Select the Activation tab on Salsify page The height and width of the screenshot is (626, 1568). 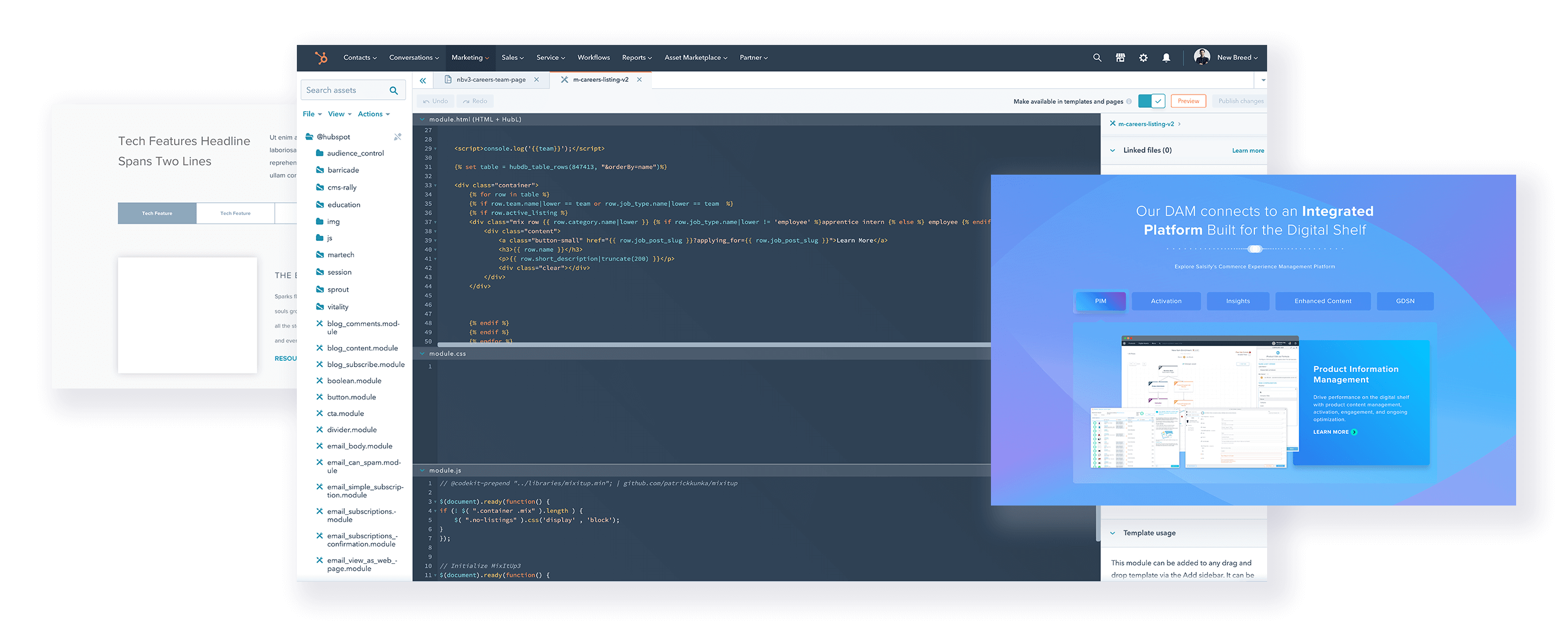coord(1166,301)
